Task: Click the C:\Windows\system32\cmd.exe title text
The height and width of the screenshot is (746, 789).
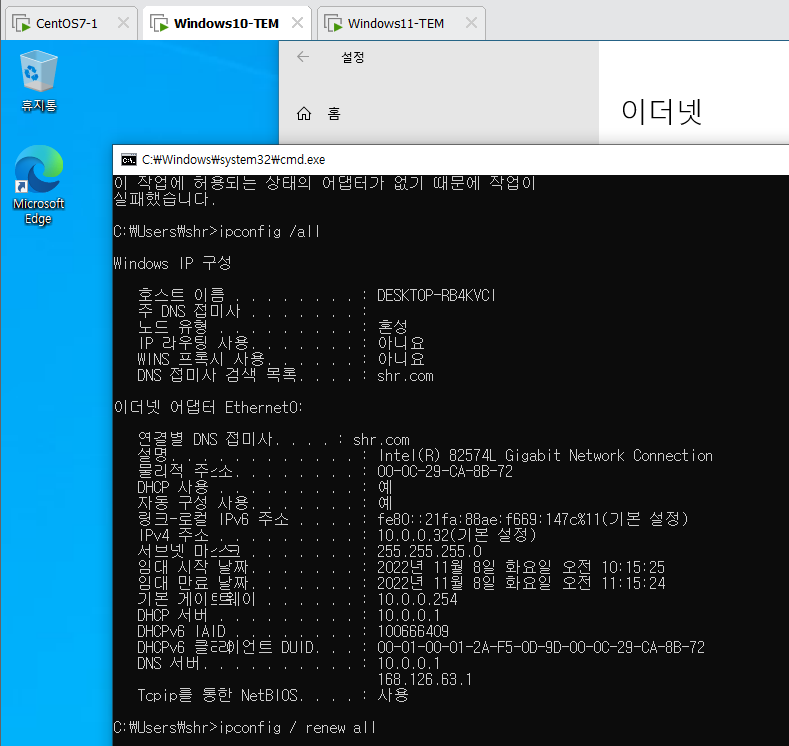Action: [233, 160]
